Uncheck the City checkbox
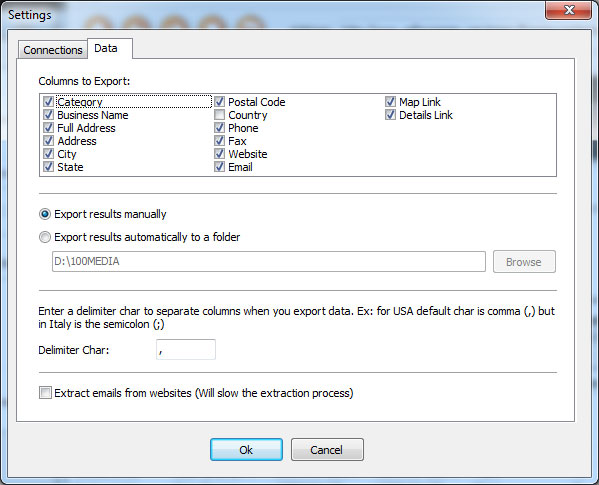Screen dimensions: 599x485 (49, 154)
